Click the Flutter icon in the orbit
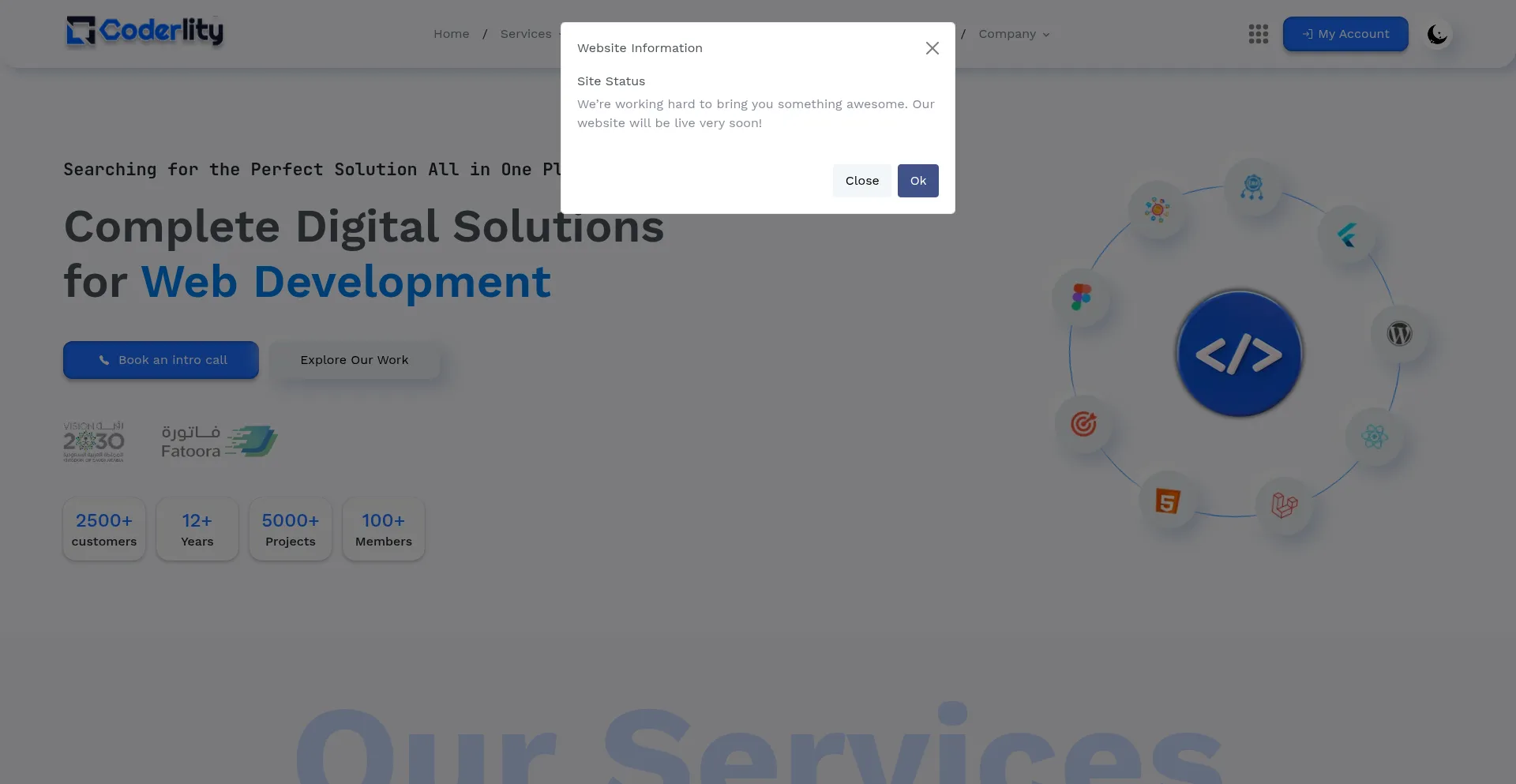 1347,234
